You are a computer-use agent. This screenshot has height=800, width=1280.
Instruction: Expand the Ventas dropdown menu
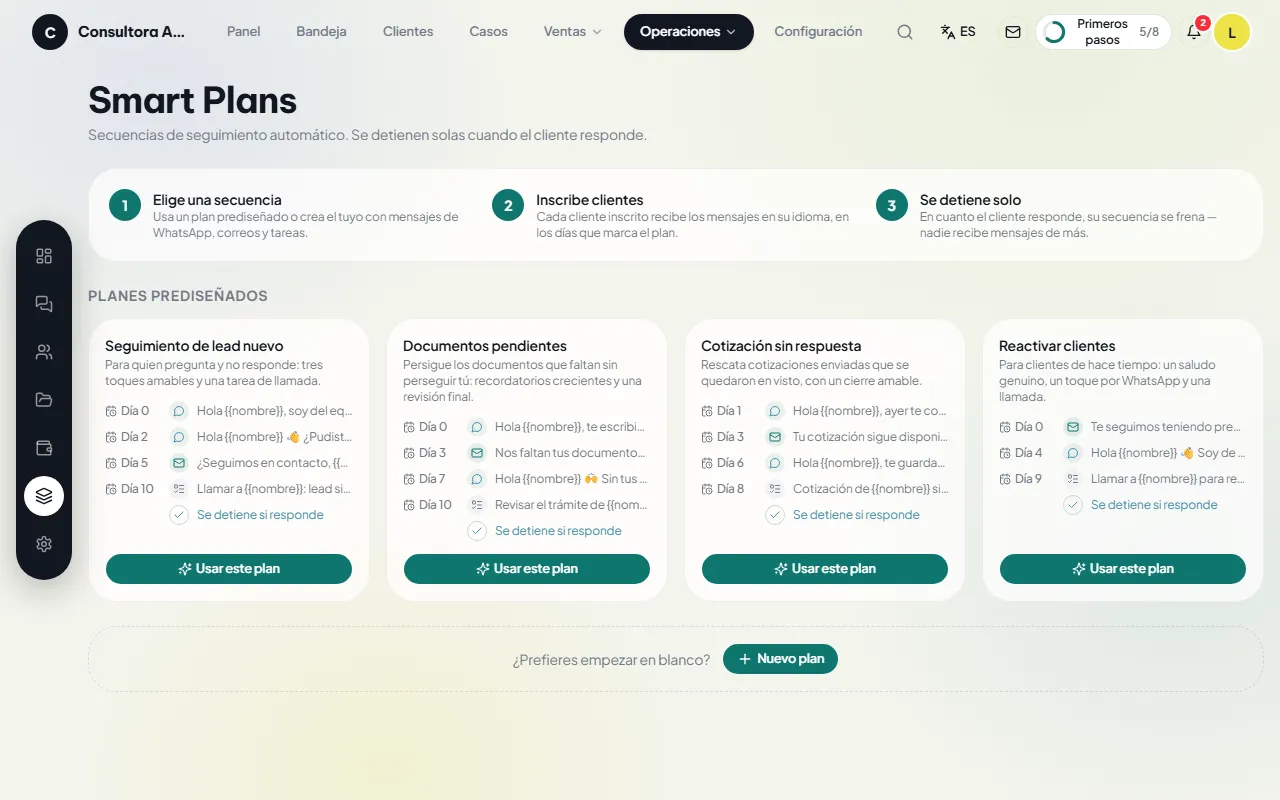(573, 32)
